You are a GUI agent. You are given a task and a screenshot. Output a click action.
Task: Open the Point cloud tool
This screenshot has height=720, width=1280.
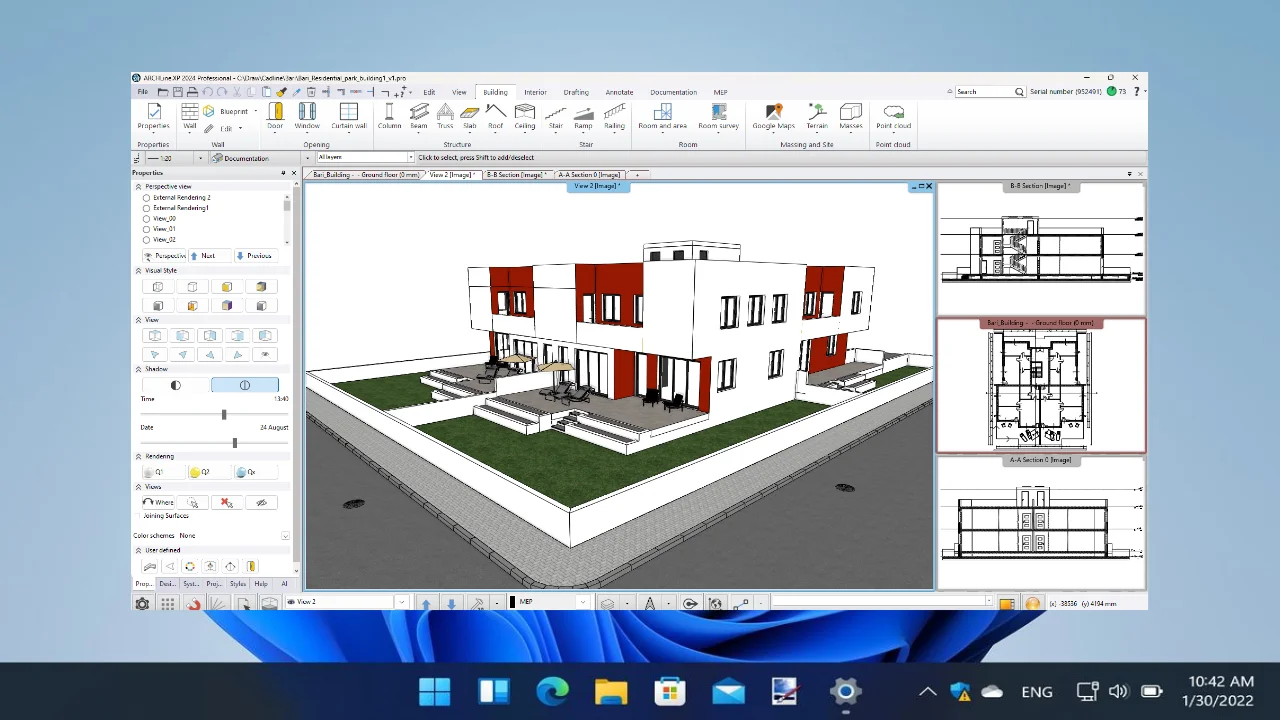click(894, 116)
